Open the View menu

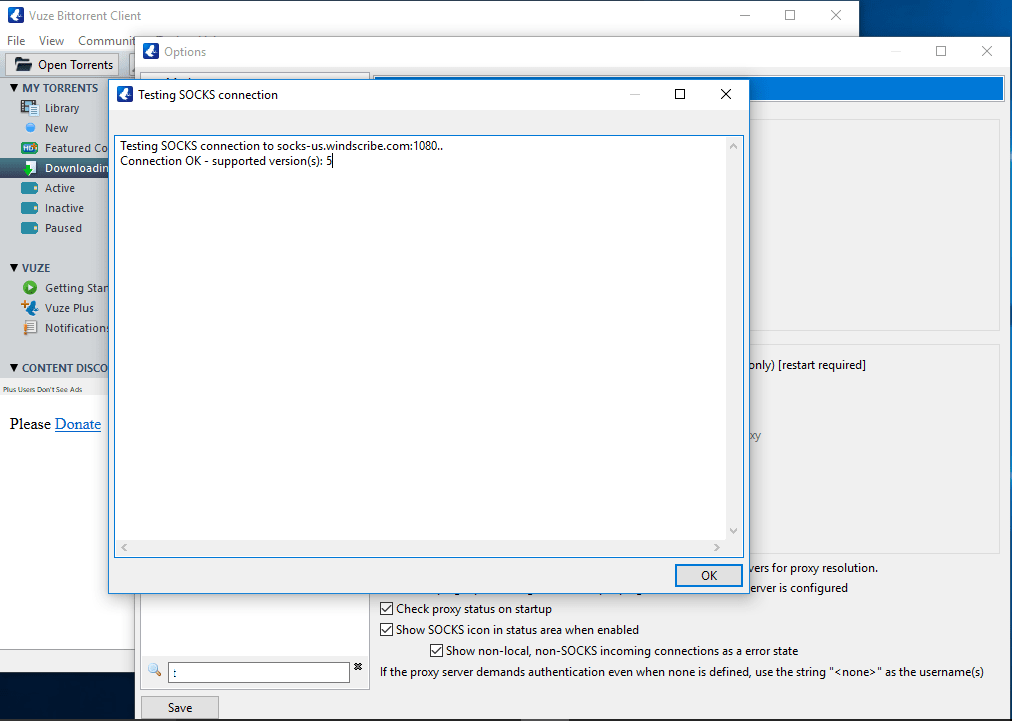click(x=51, y=41)
